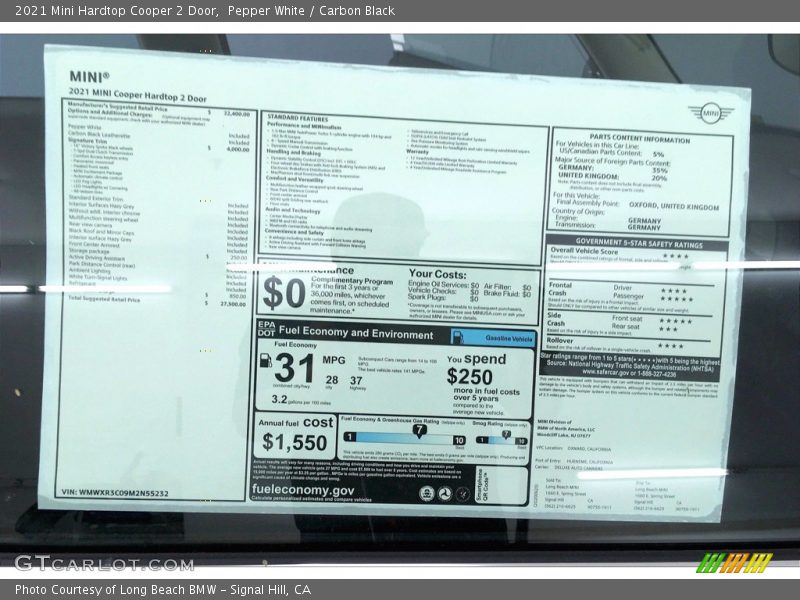Click the EPA seal near fueleconomy.gov
The width and height of the screenshot is (800, 600).
425,495
